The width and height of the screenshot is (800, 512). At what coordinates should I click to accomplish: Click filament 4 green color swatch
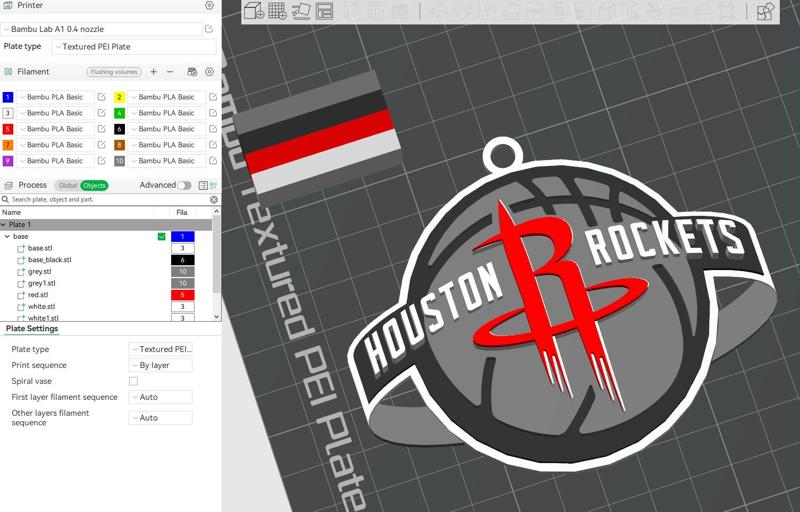119,113
